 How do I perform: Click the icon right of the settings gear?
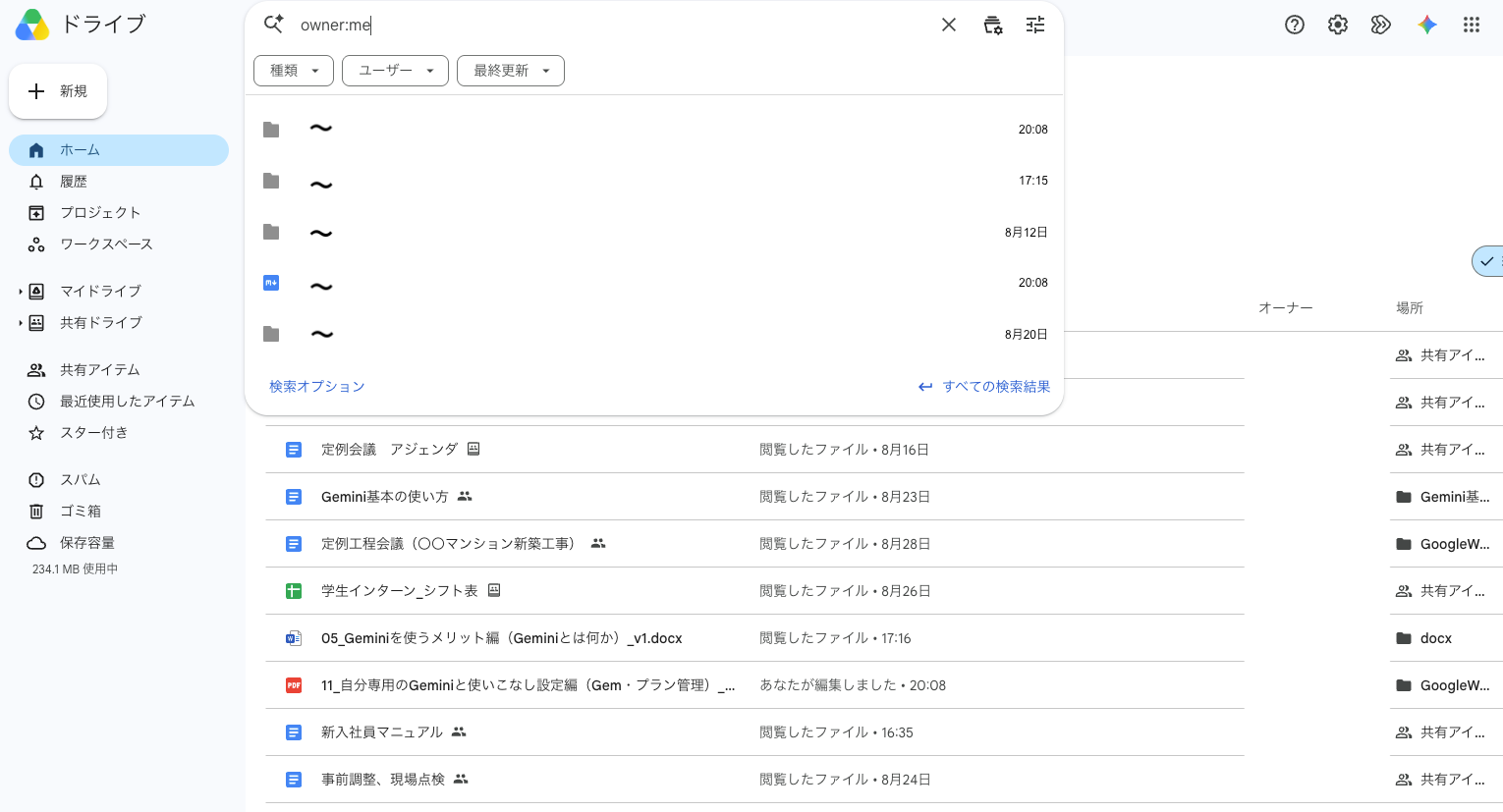(1381, 25)
